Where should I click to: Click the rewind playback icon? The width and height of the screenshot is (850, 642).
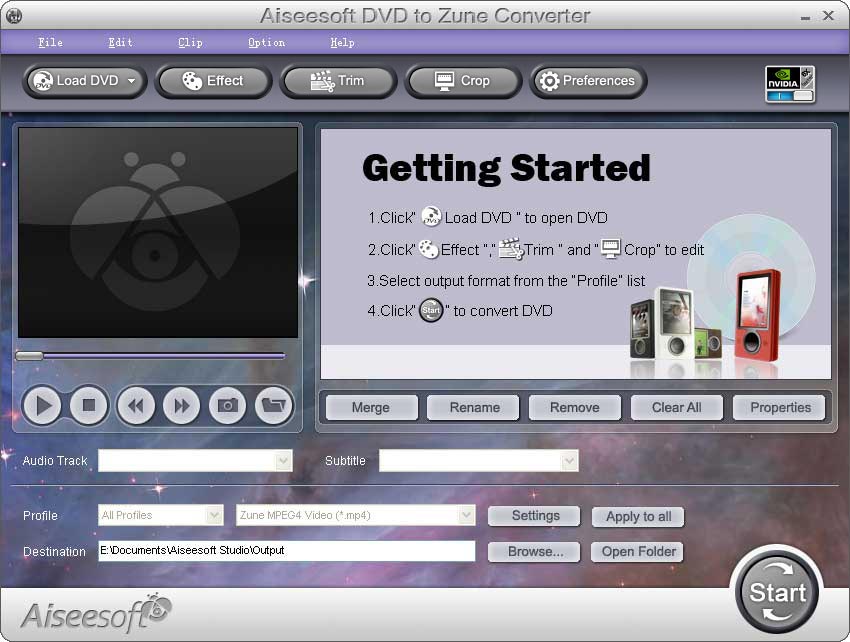pos(135,405)
